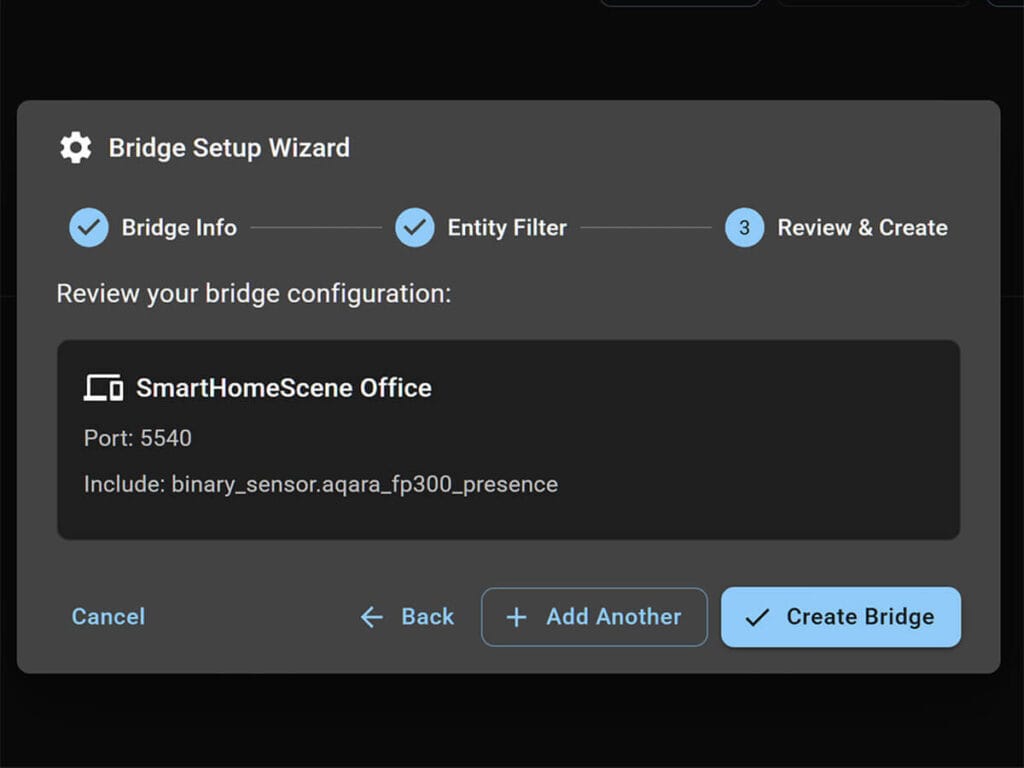Click Cancel to exit the wizard

pyautogui.click(x=108, y=617)
